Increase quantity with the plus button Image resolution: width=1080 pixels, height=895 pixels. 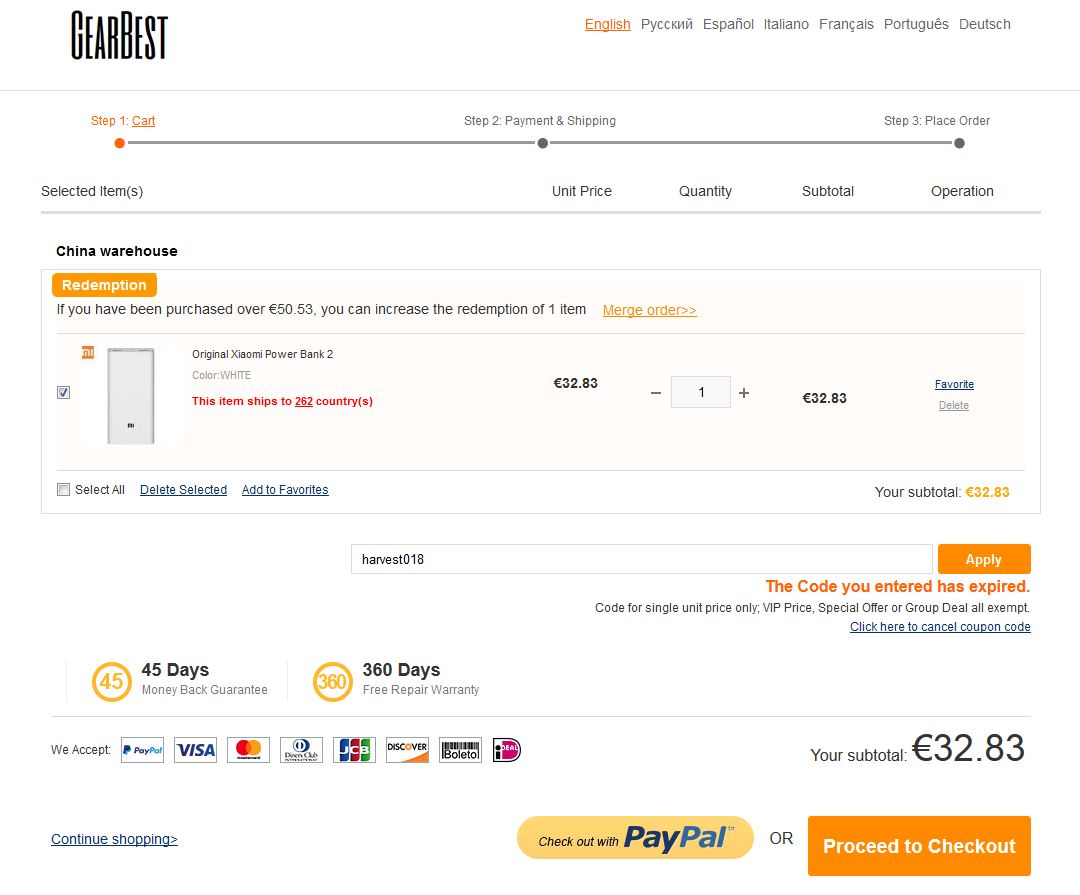(744, 393)
